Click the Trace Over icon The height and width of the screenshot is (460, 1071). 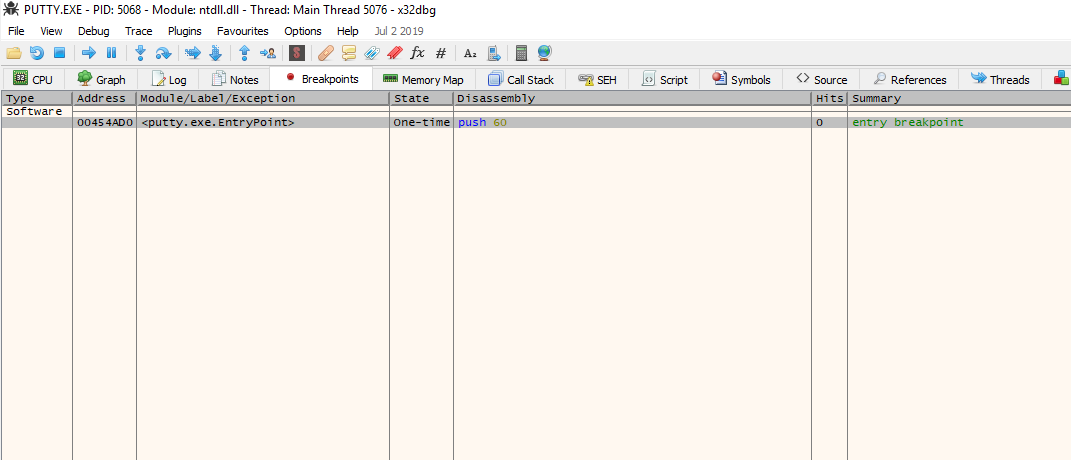point(215,53)
